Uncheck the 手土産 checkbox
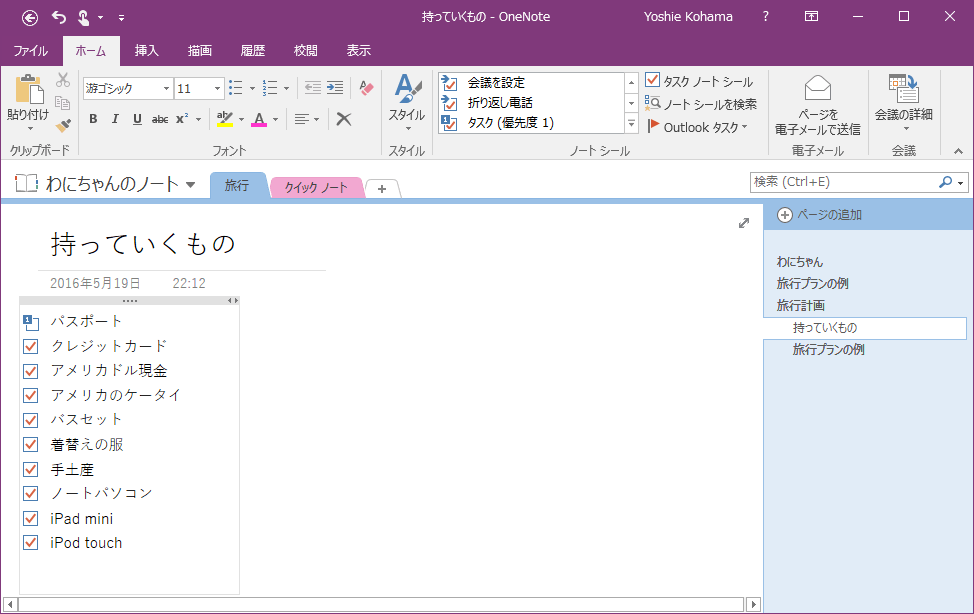The height and width of the screenshot is (614, 974). click(x=30, y=469)
